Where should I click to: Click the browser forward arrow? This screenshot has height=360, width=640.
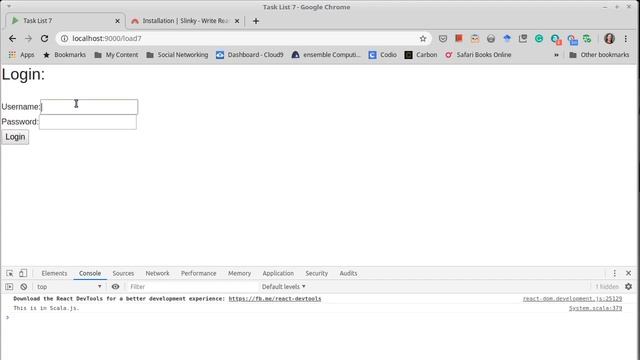(x=28, y=38)
